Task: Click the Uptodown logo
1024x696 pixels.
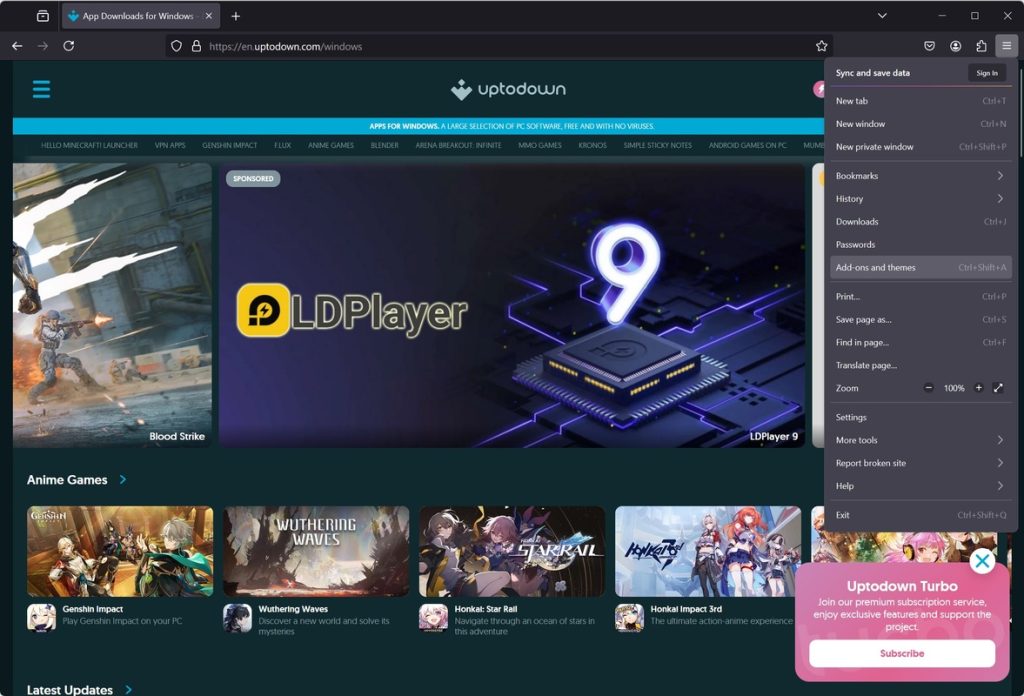Action: [508, 89]
